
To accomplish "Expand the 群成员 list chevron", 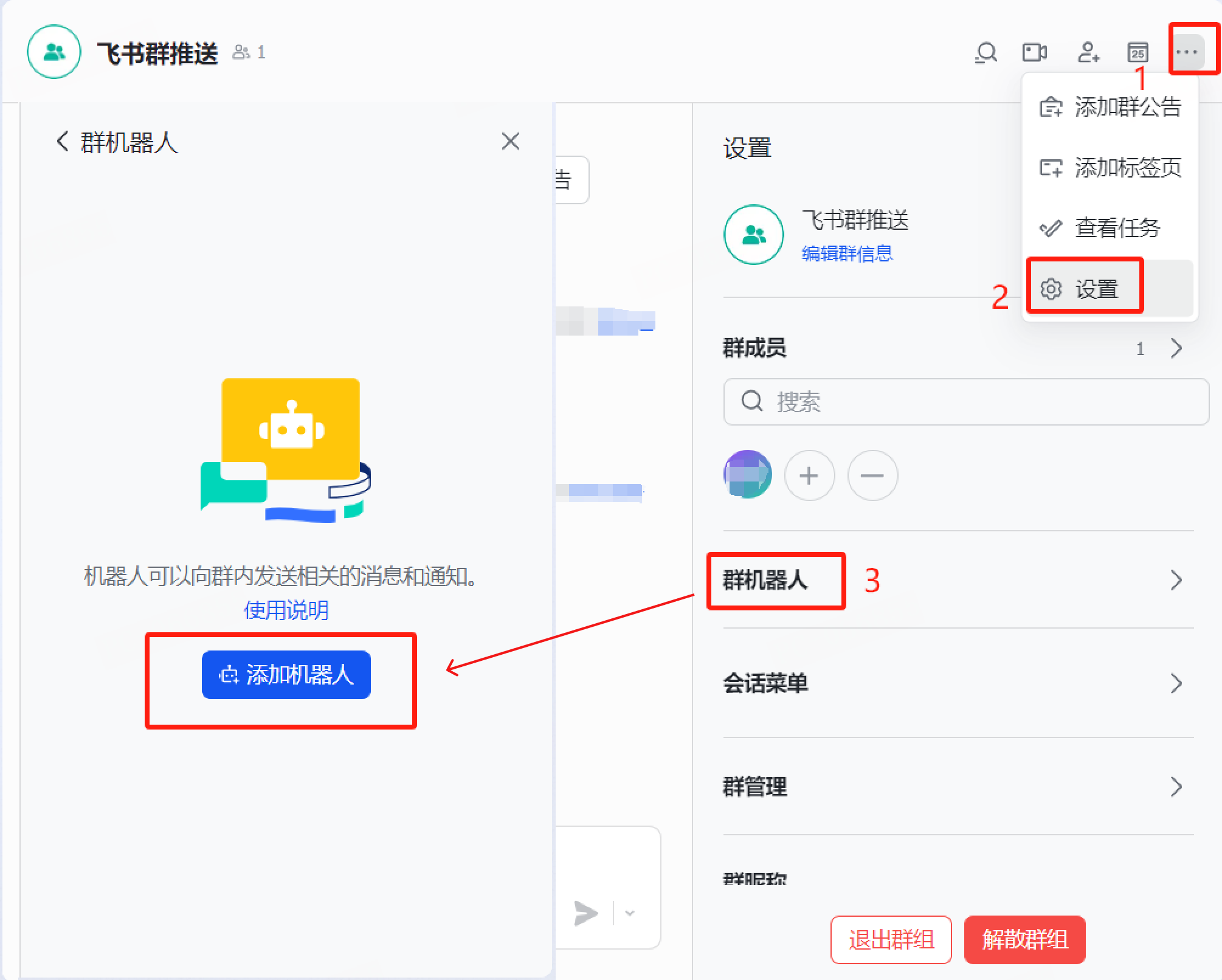I will coord(1176,348).
